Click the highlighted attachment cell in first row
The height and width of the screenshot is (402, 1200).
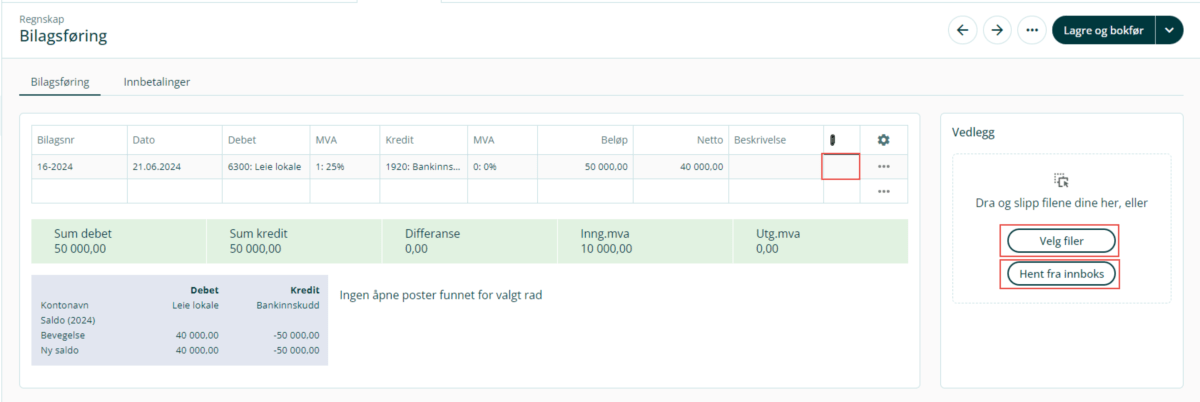[x=841, y=166]
